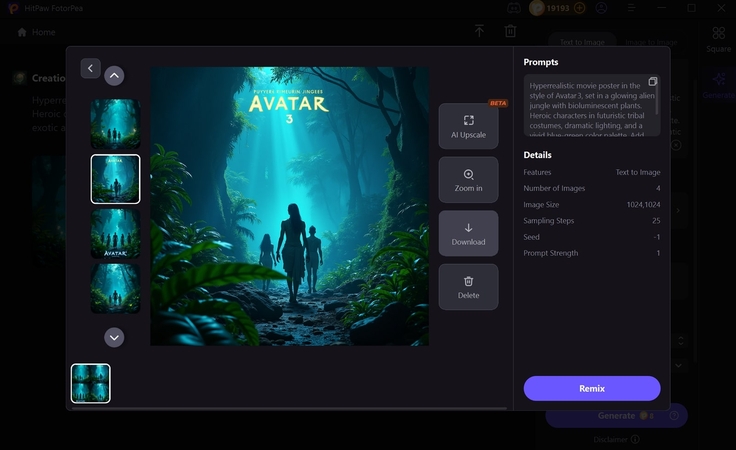The height and width of the screenshot is (450, 736).
Task: Open the Disclaimer link
Action: click(x=610, y=440)
